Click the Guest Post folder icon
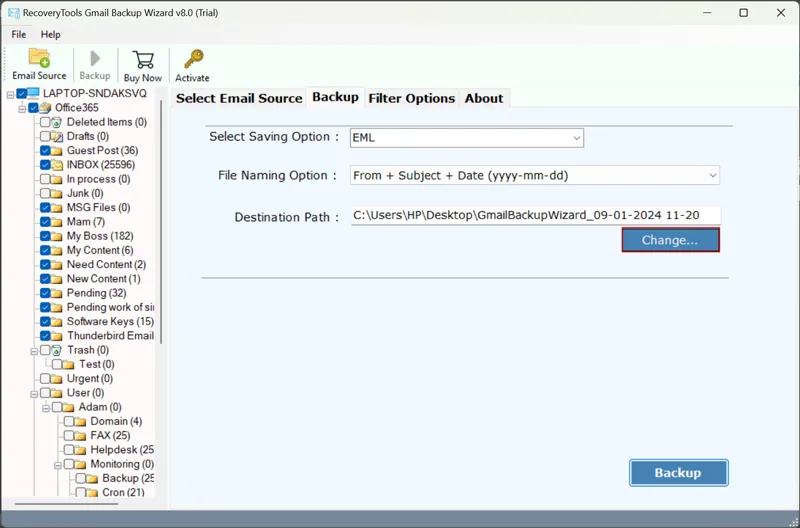This screenshot has height=528, width=800. [x=57, y=150]
